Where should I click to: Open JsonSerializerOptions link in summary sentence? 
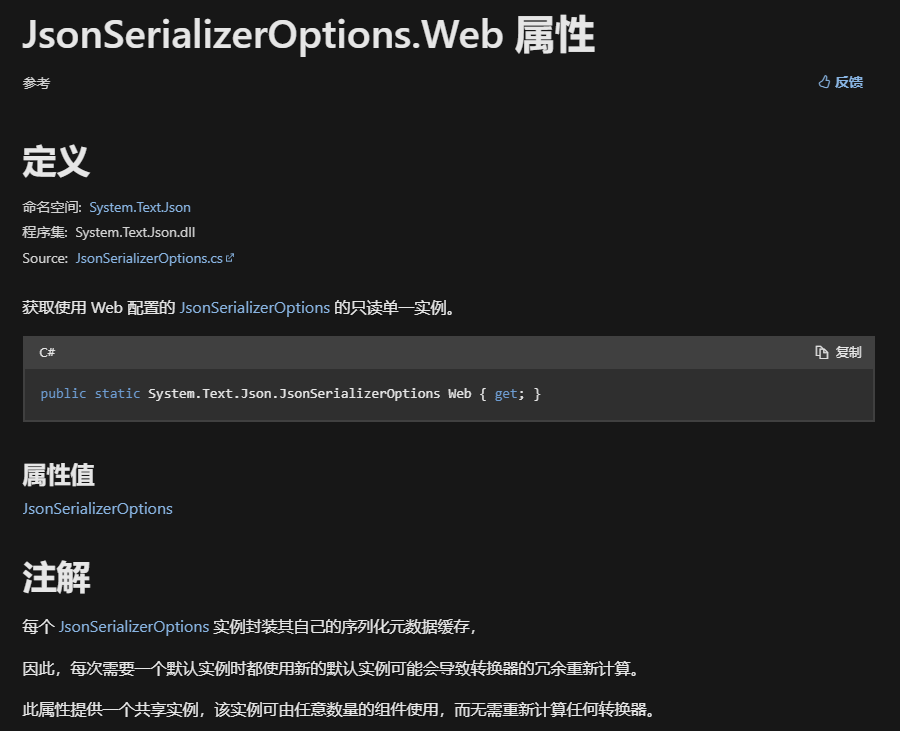(254, 308)
